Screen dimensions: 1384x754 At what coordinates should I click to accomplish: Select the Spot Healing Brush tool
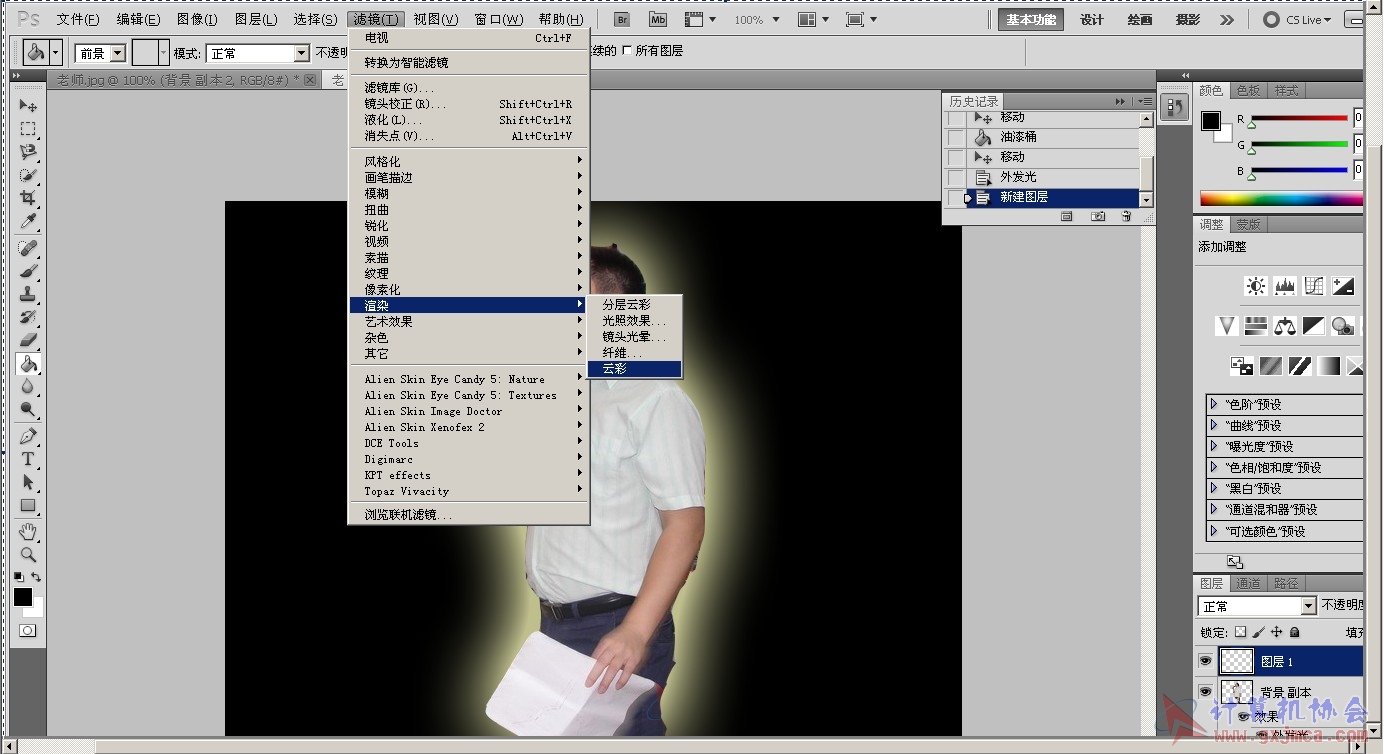(x=28, y=248)
